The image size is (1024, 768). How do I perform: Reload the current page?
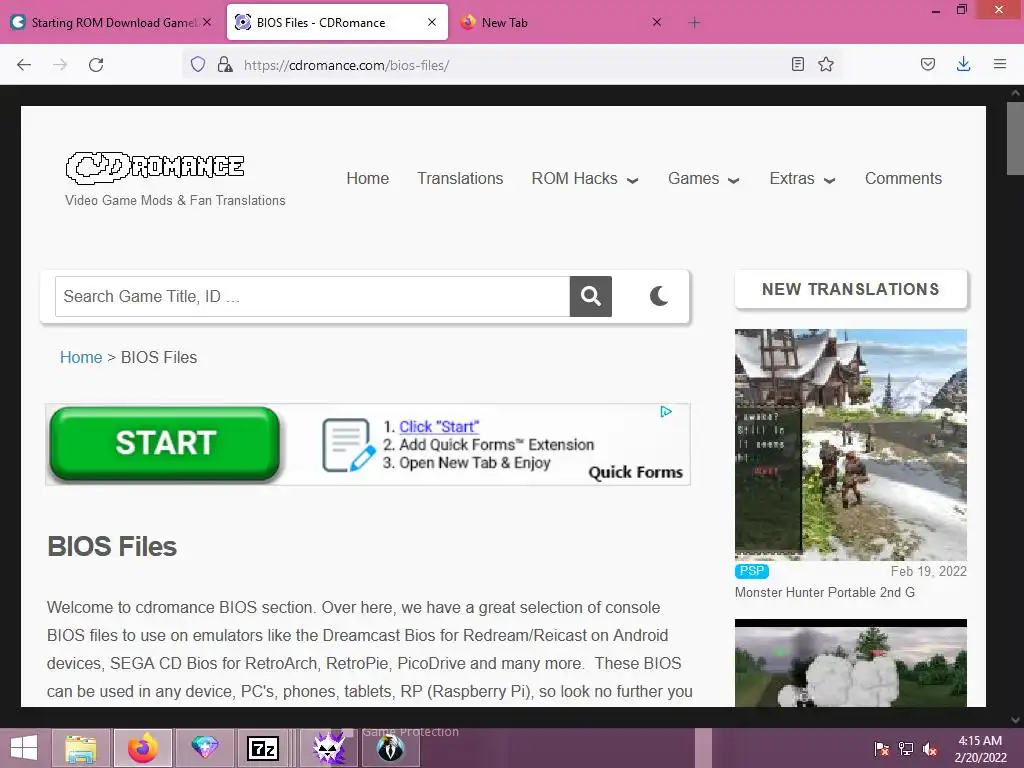coord(96,65)
